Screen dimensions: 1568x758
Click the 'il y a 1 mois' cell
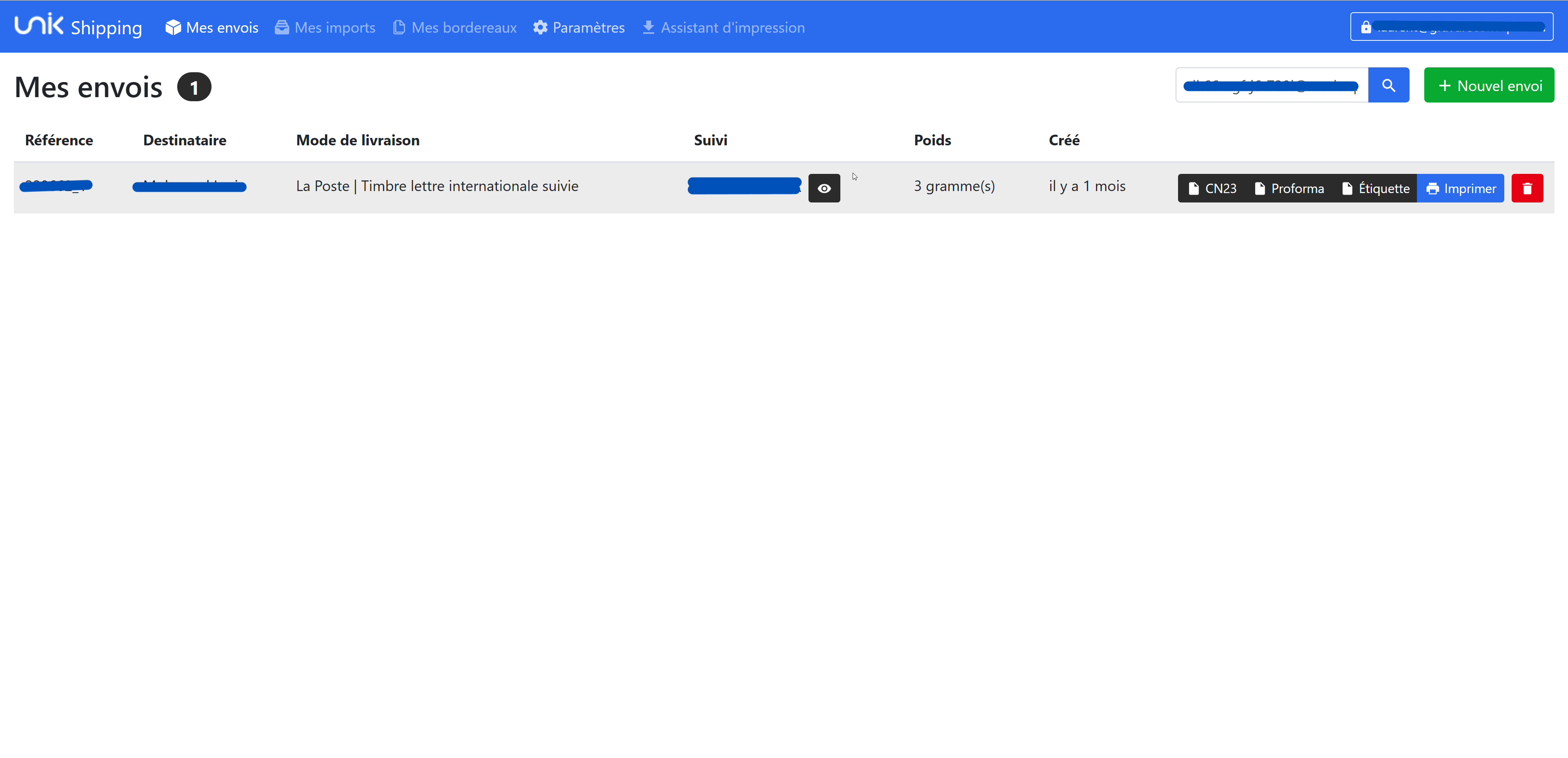[1087, 186]
